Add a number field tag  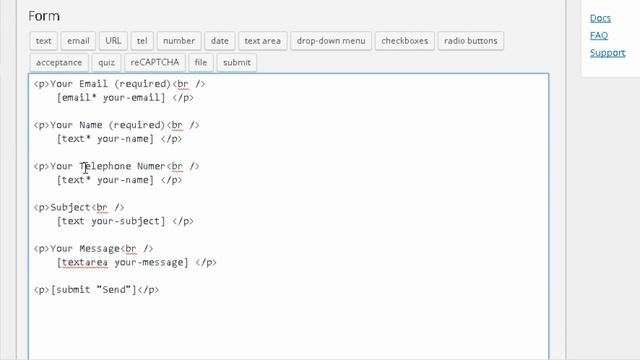[179, 41]
